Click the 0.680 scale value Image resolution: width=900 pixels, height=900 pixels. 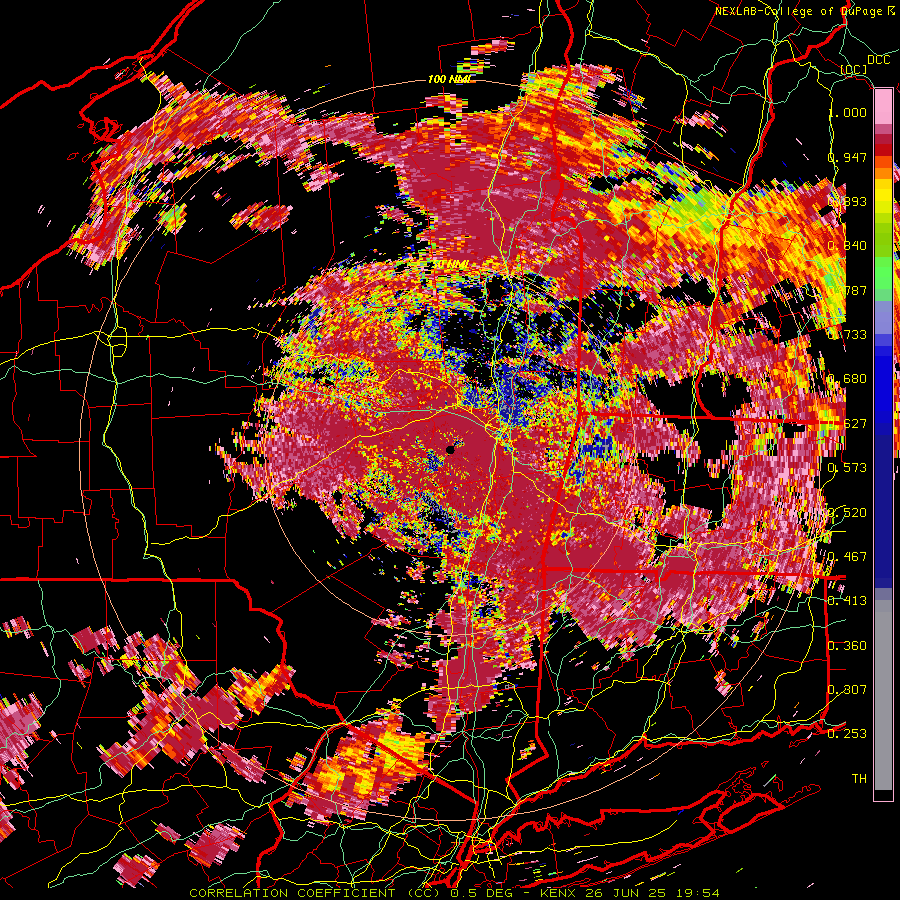(x=848, y=379)
